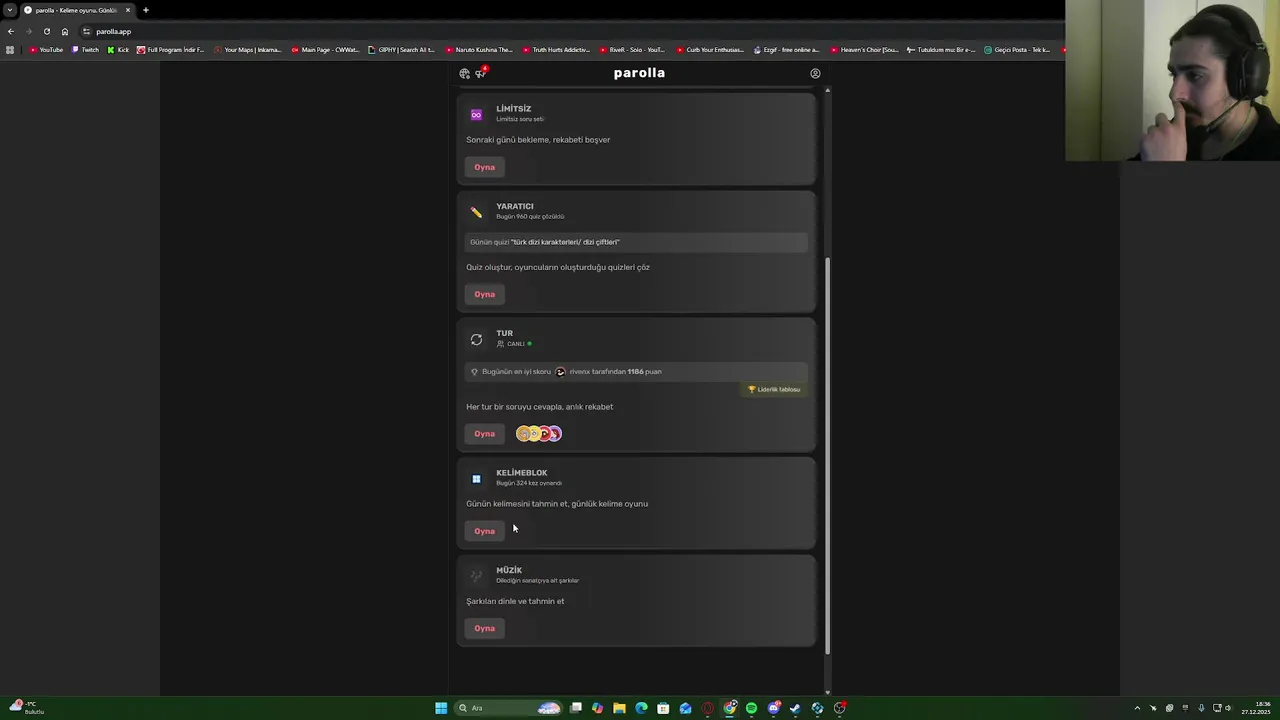
Task: Open Spotify from the taskbar
Action: click(751, 708)
